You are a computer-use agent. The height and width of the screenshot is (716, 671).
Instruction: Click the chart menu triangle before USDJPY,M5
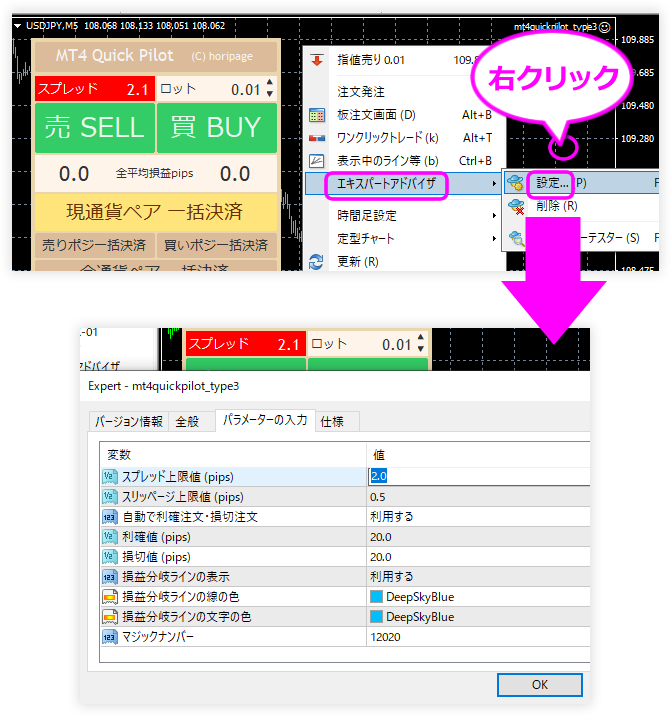(17, 26)
